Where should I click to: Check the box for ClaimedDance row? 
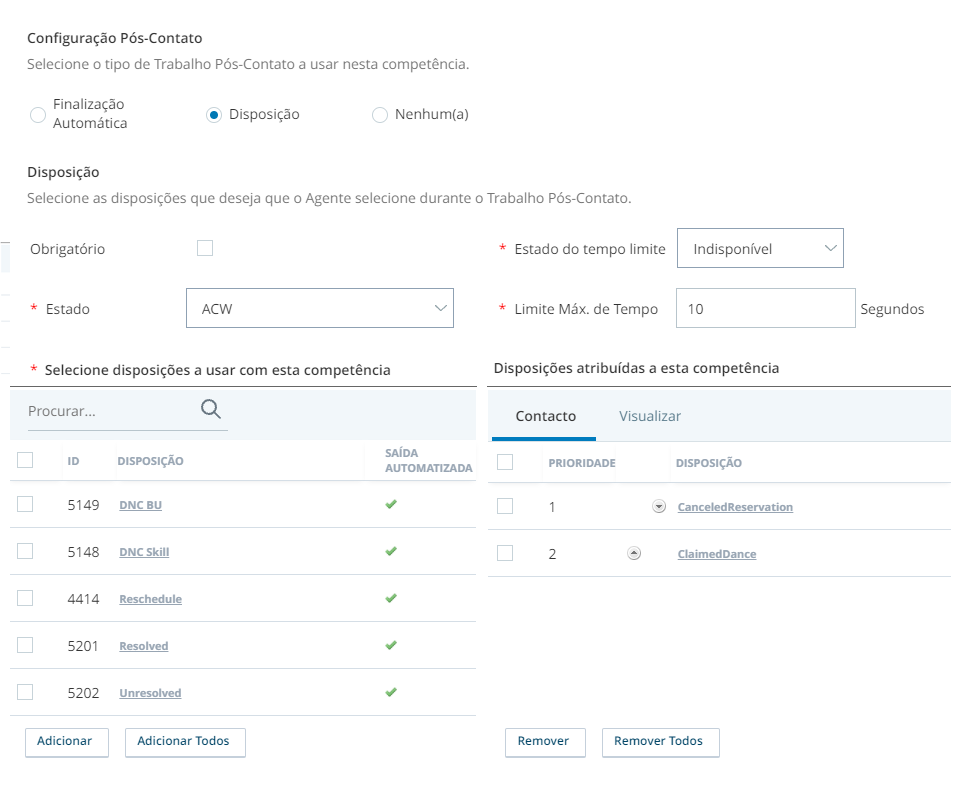pos(505,553)
